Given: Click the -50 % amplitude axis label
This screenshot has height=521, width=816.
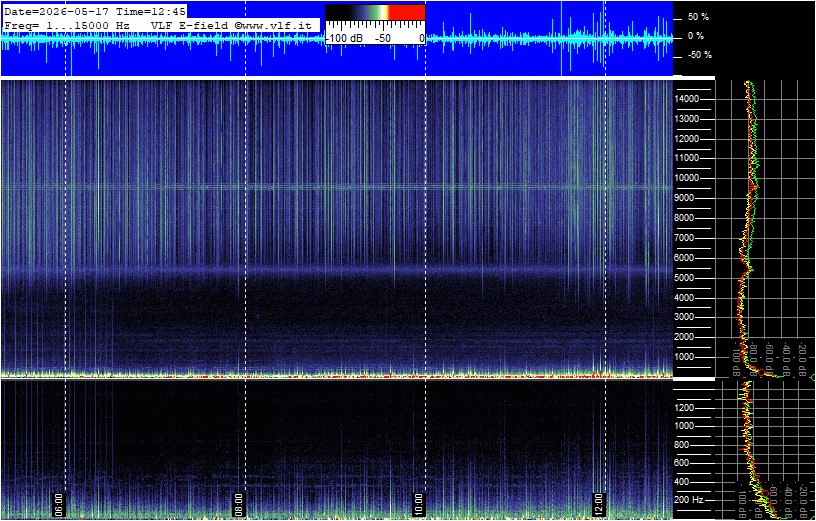Looking at the screenshot, I should tap(699, 55).
